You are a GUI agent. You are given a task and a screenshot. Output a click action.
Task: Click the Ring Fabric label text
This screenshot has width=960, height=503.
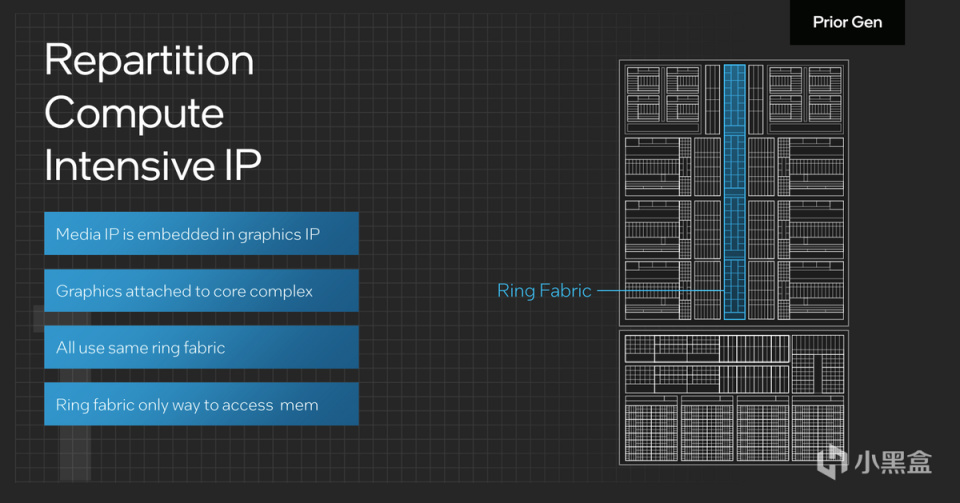click(544, 291)
